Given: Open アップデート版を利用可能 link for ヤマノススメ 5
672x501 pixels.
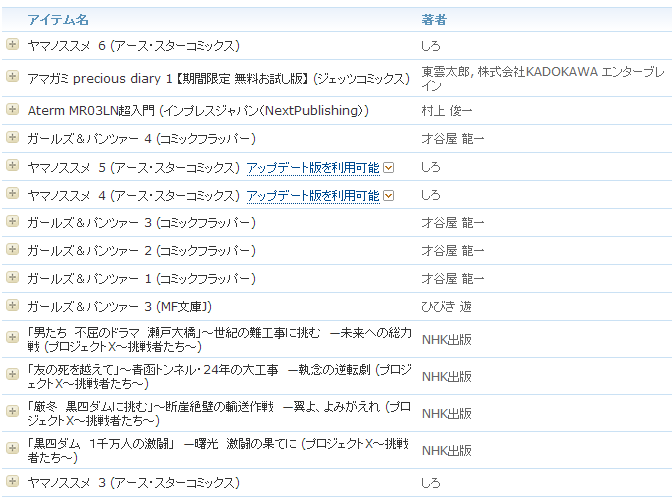Looking at the screenshot, I should click(313, 168).
